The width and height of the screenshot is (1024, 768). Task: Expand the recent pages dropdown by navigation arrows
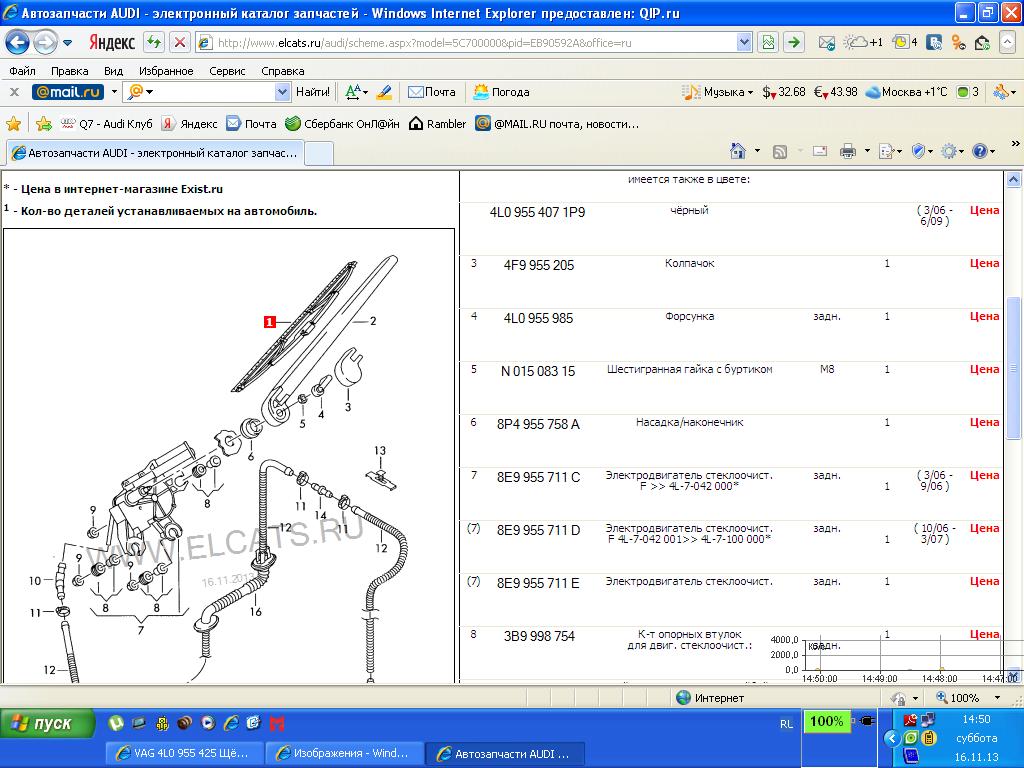tap(67, 43)
